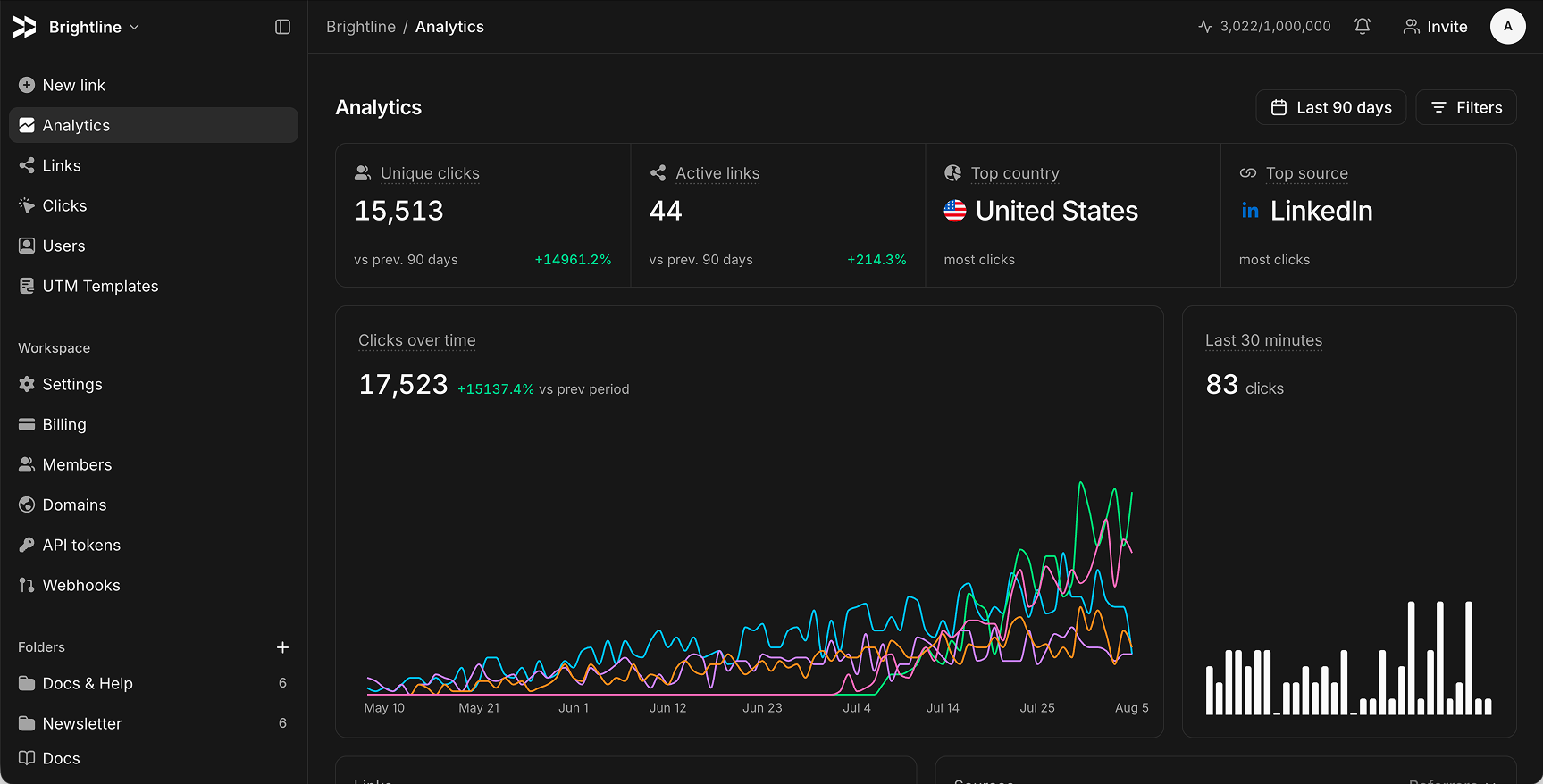Click the Settings gear icon
This screenshot has width=1543, height=784.
coord(27,384)
